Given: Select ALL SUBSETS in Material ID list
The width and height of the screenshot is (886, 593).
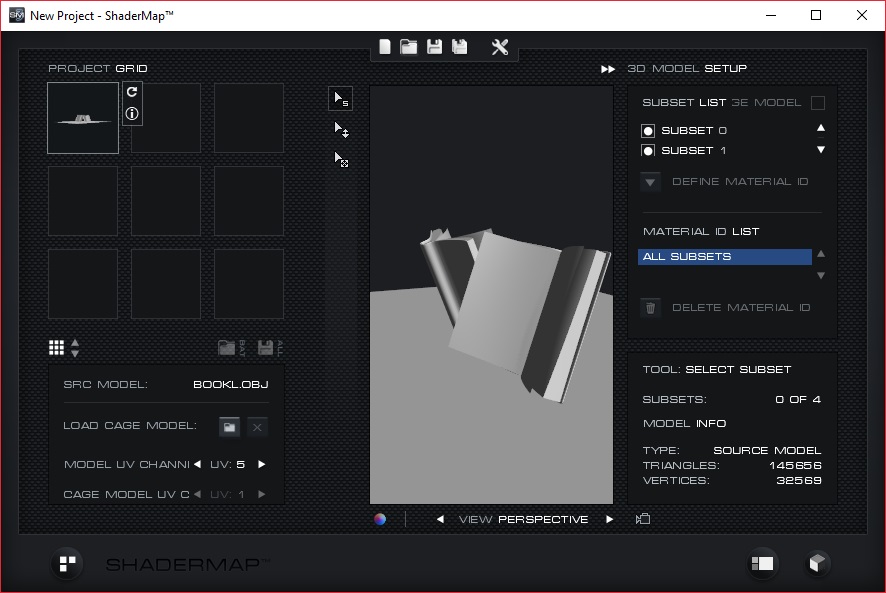Looking at the screenshot, I should 725,257.
